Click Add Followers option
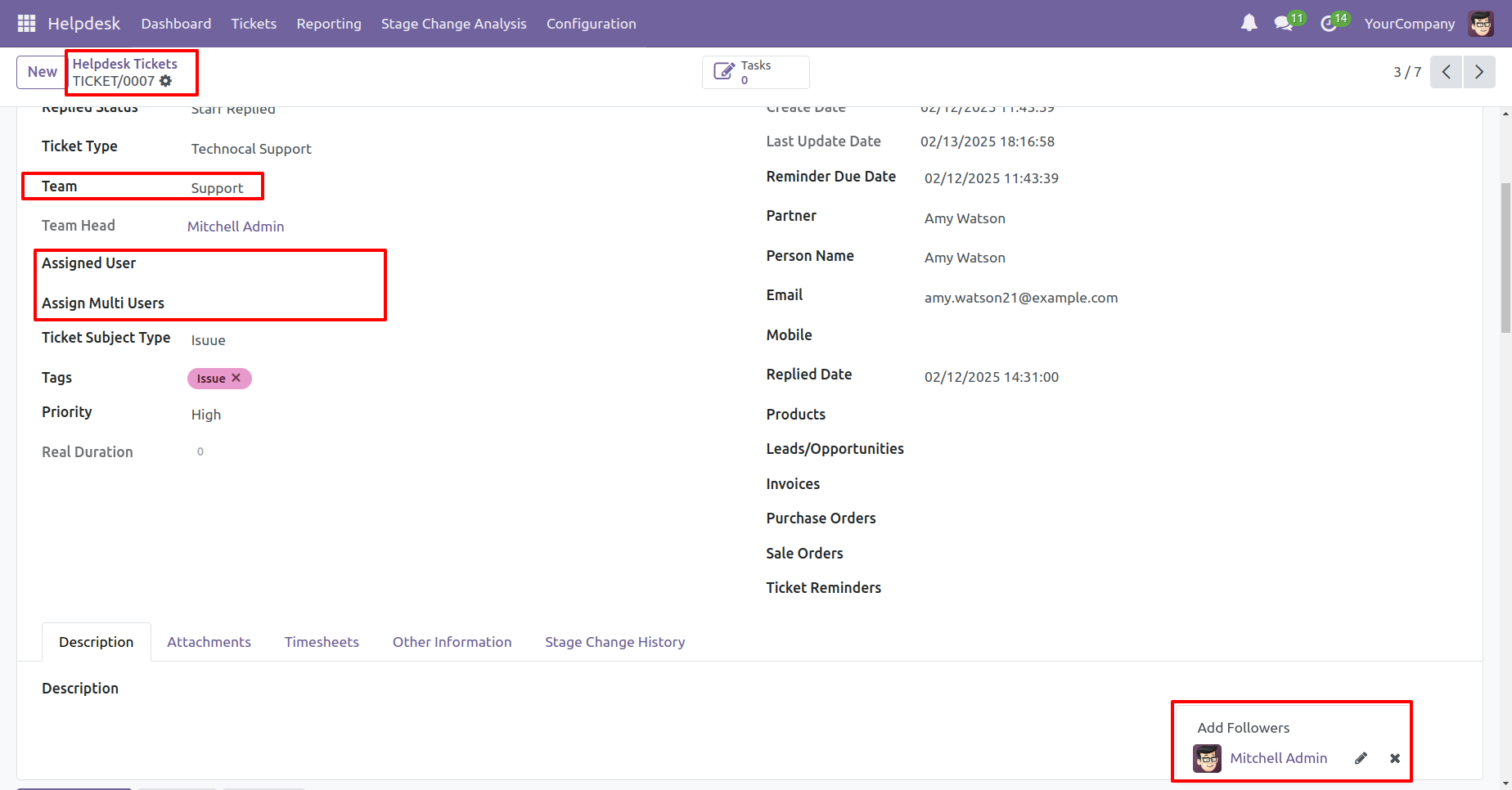The height and width of the screenshot is (790, 1512). pos(1244,728)
